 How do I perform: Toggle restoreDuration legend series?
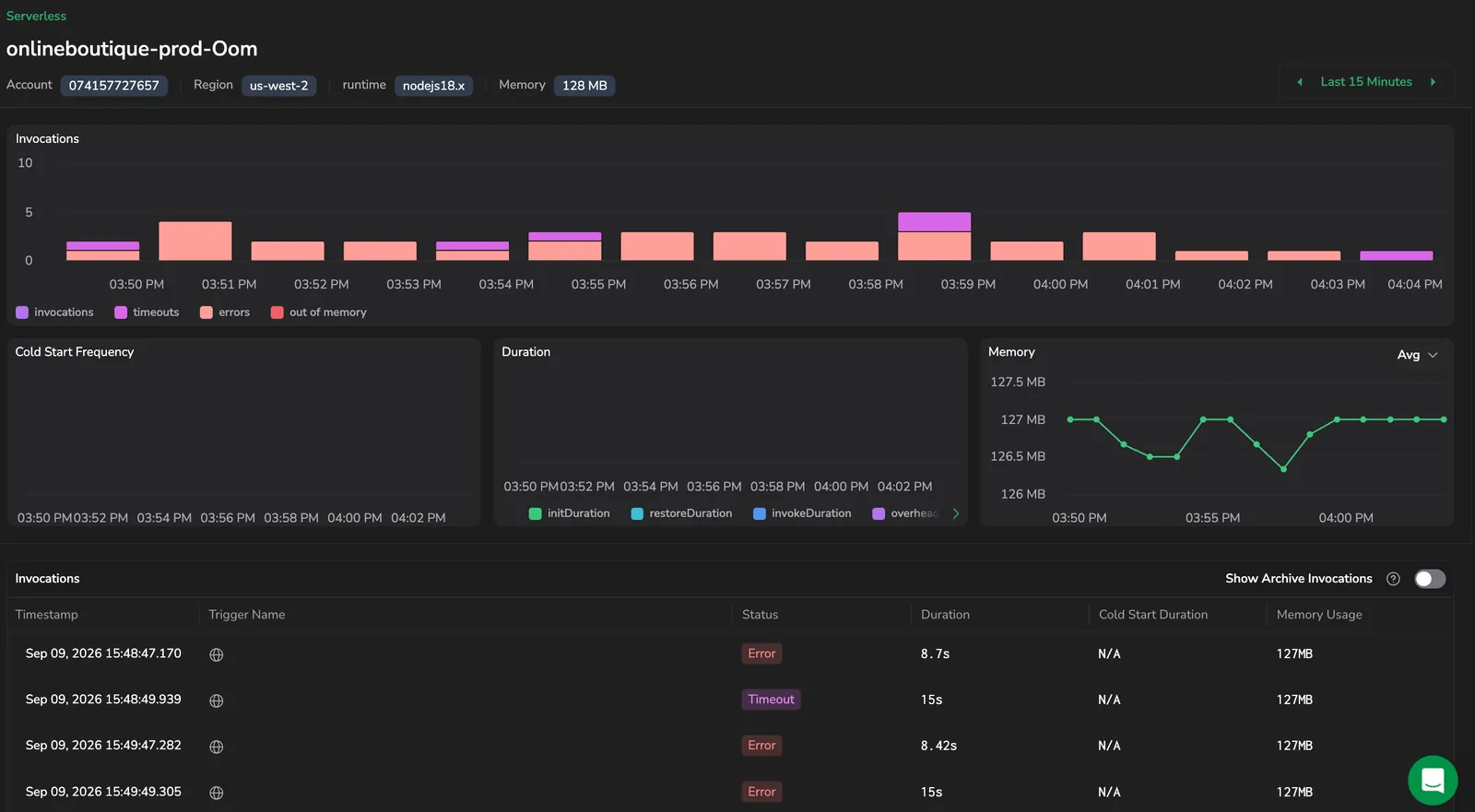(681, 513)
